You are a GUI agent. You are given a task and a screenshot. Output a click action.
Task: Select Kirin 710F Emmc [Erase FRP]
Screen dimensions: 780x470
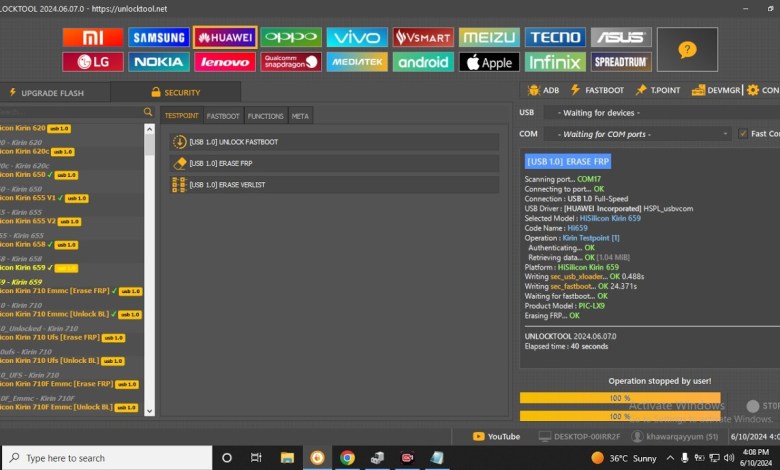coord(70,384)
